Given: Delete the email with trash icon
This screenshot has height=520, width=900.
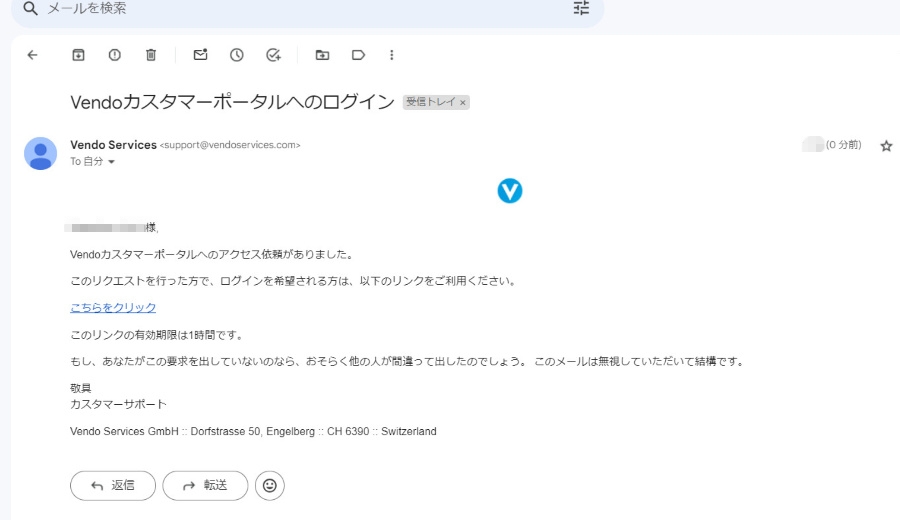Looking at the screenshot, I should pos(151,55).
